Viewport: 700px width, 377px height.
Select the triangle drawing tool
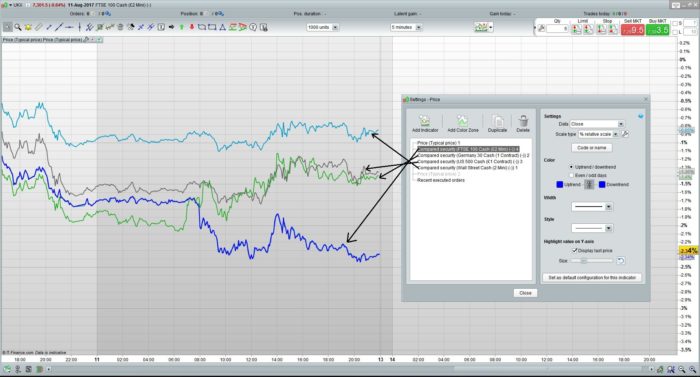[222, 28]
